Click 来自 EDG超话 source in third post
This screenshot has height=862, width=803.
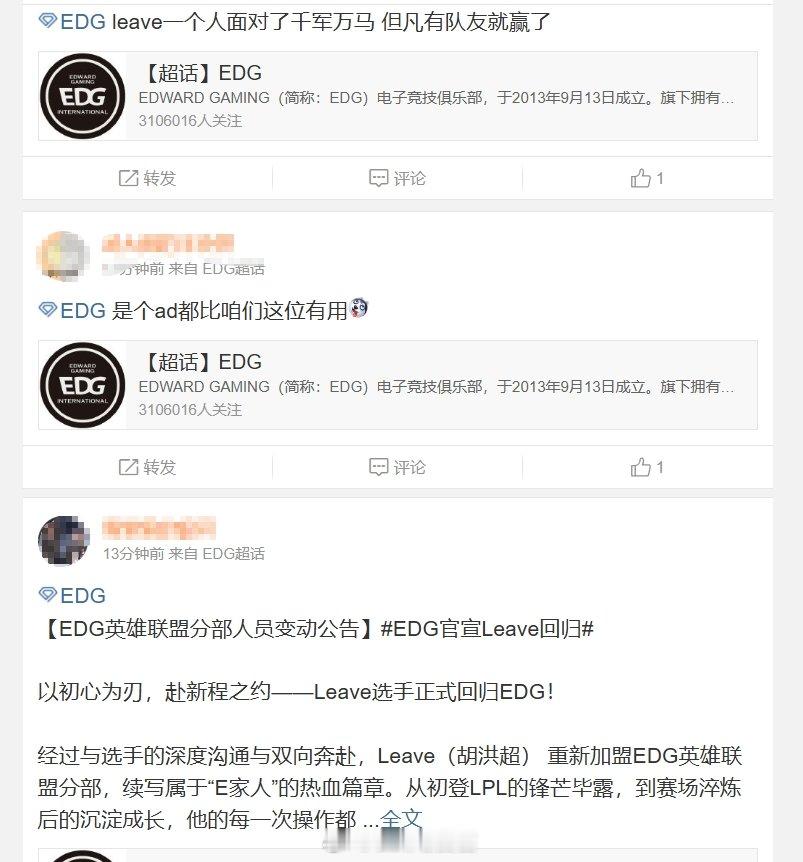click(x=217, y=554)
